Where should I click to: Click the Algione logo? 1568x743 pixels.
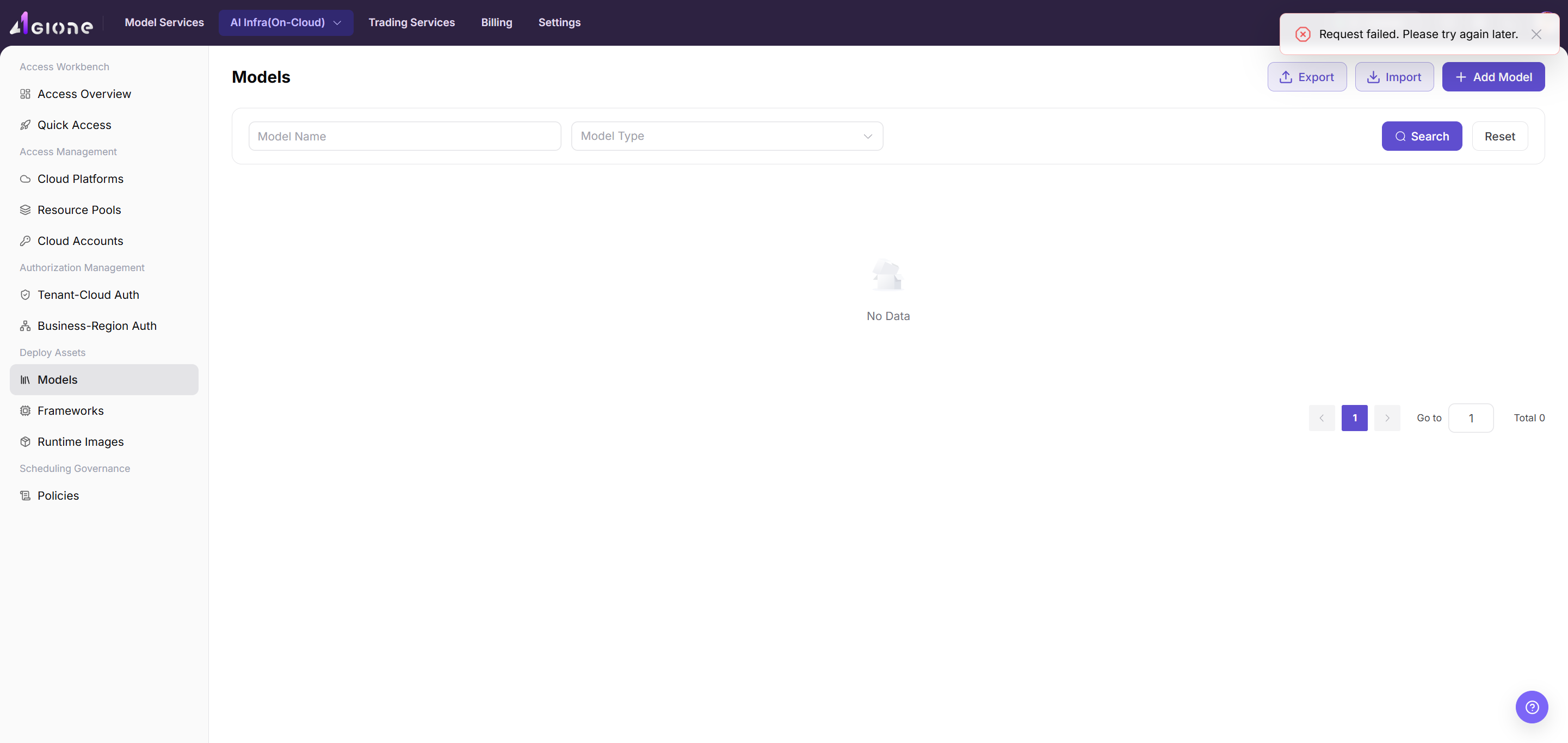[x=51, y=23]
